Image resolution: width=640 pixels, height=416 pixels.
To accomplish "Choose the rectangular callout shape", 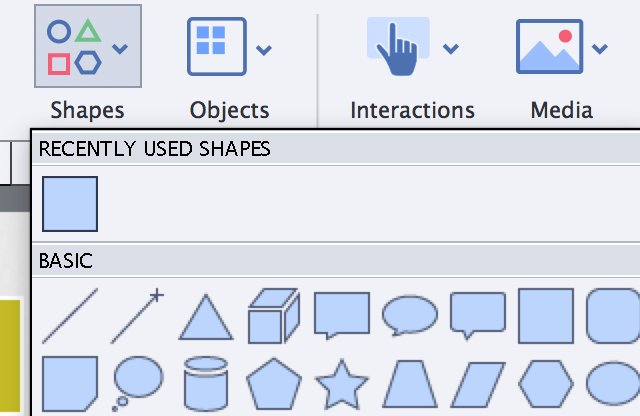I will click(342, 315).
